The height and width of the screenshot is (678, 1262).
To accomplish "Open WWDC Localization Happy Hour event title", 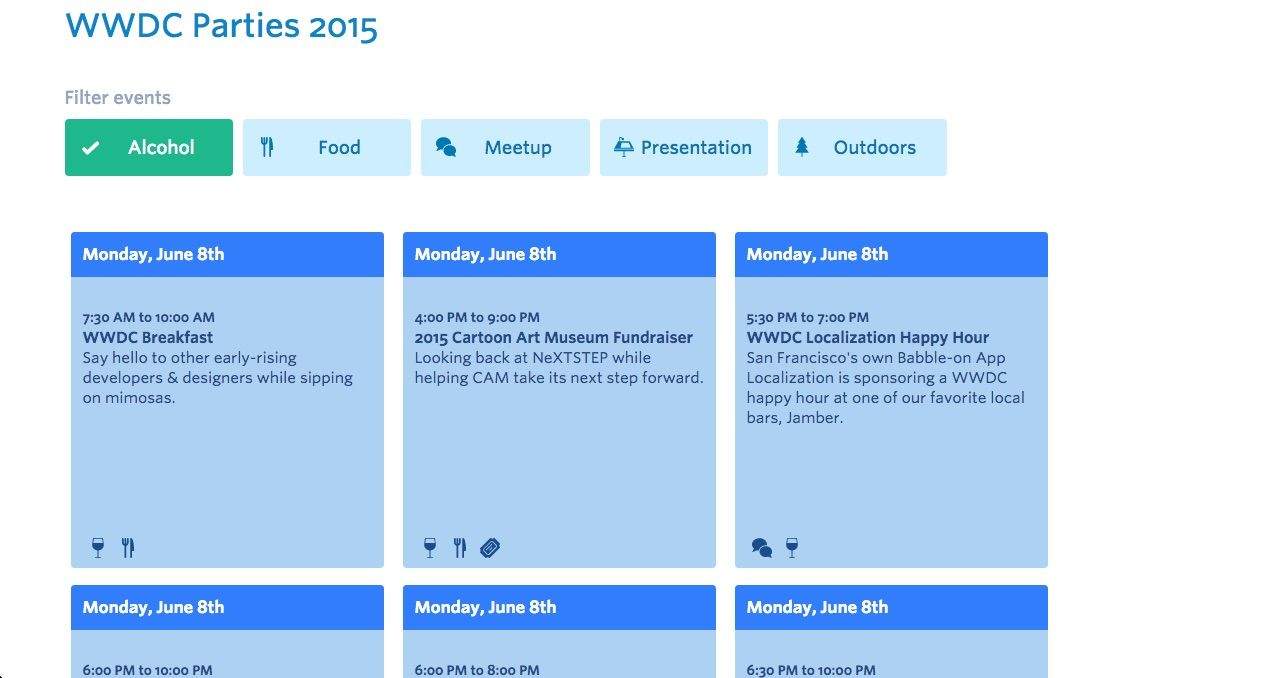I will pos(867,338).
